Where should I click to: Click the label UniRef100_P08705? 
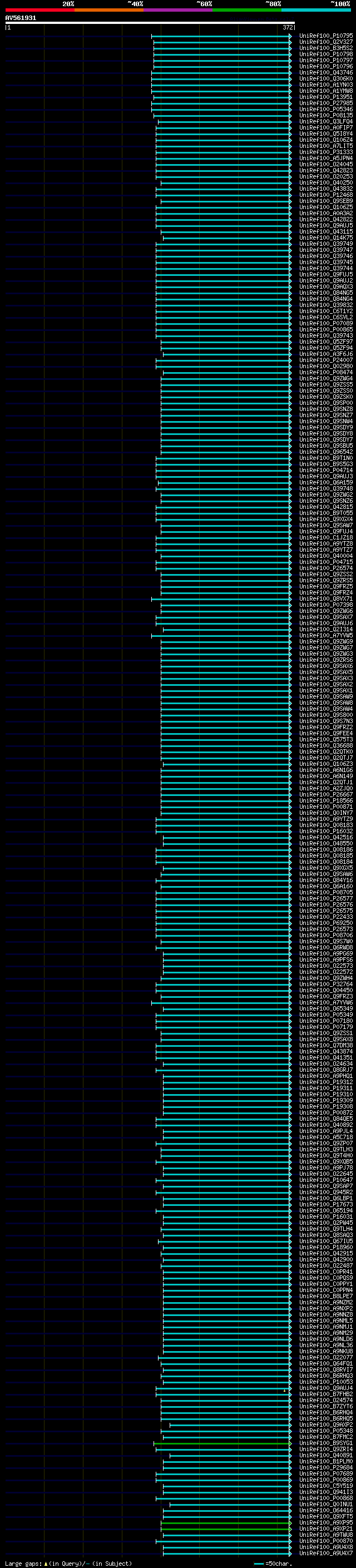tap(325, 892)
